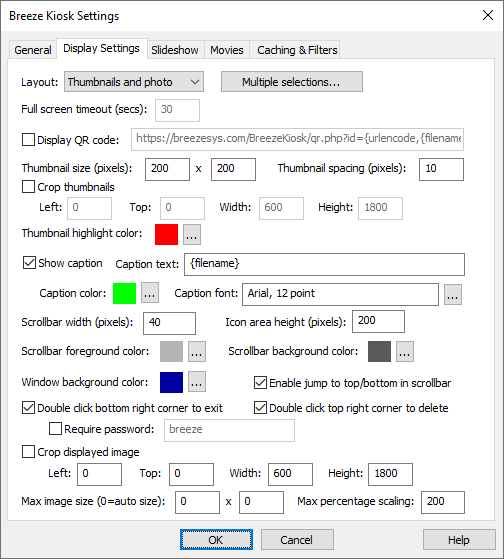Click the Full screen timeout field
This screenshot has height=559, width=504.
click(177, 110)
